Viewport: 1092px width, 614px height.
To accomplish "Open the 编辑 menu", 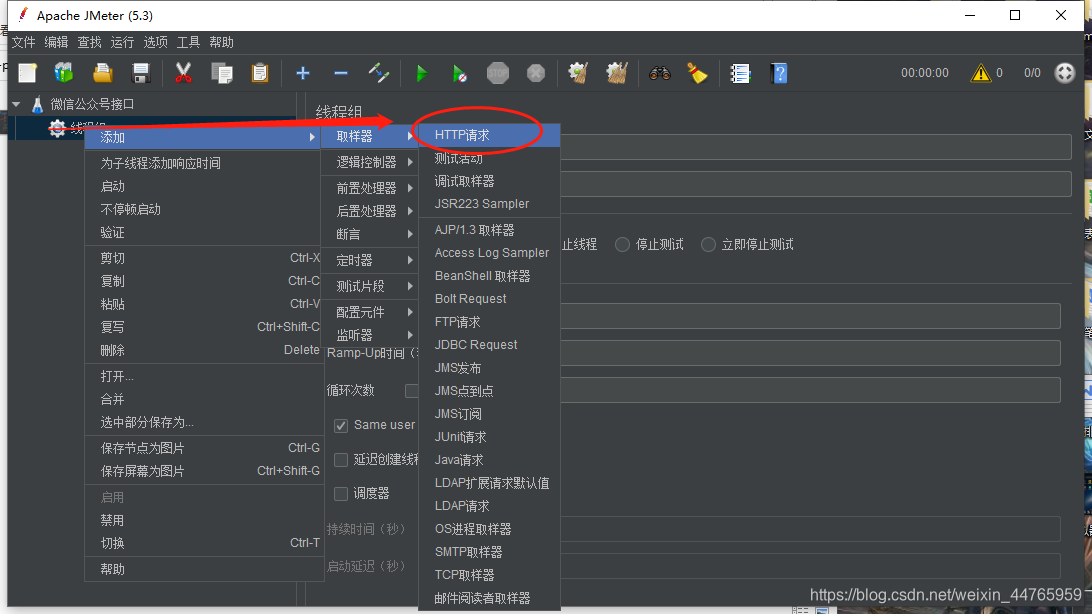I will coord(56,42).
